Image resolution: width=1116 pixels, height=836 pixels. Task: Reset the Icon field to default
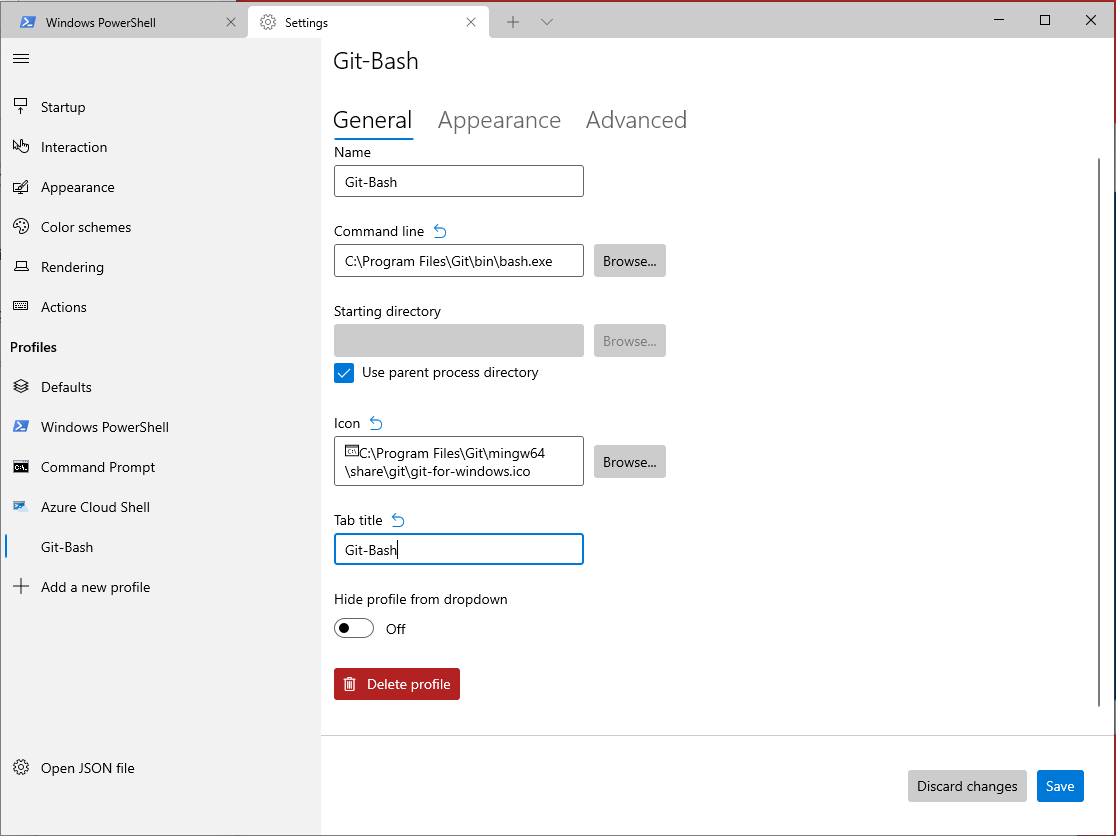[376, 423]
